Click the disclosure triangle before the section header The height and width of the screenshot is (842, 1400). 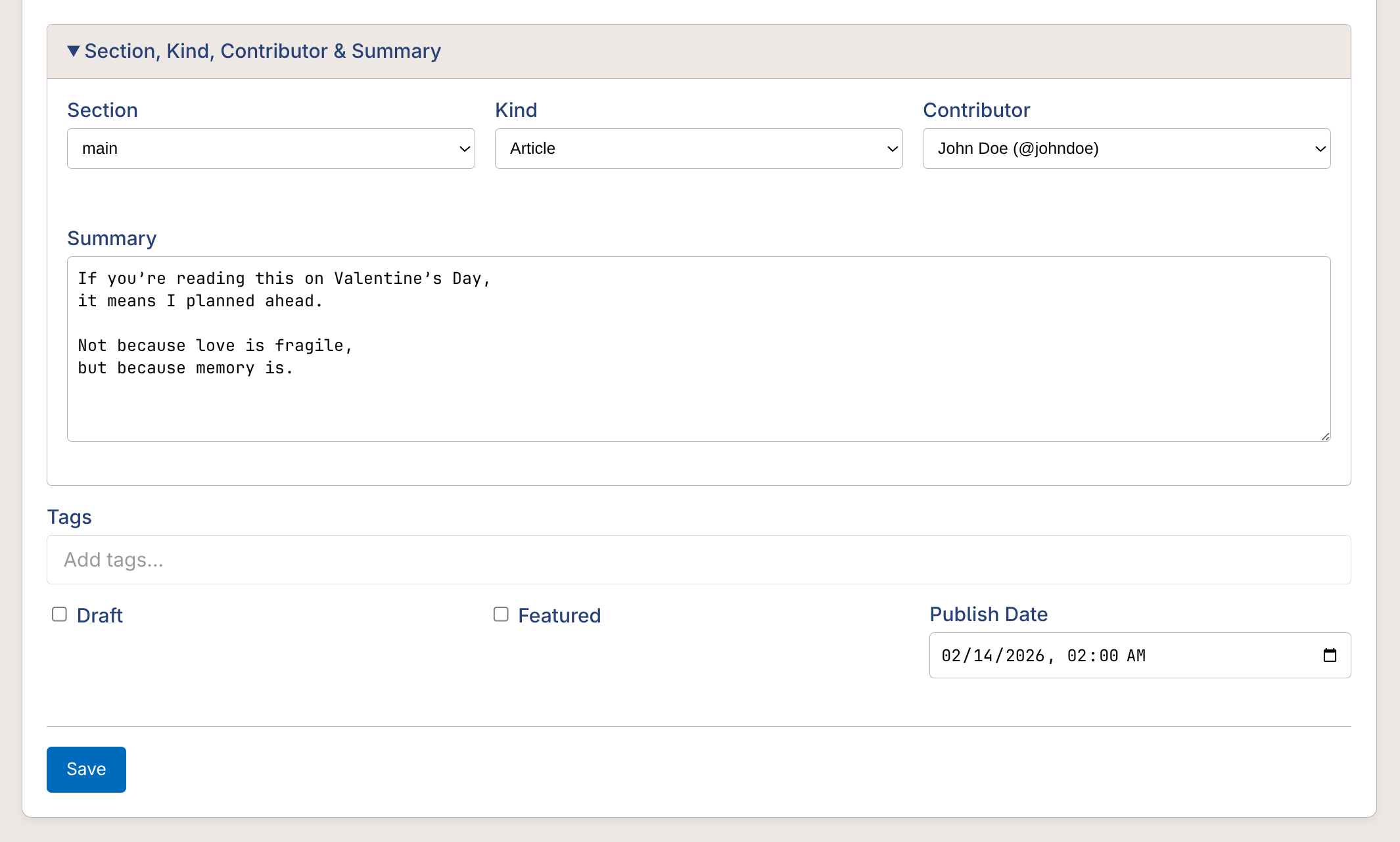[x=73, y=50]
